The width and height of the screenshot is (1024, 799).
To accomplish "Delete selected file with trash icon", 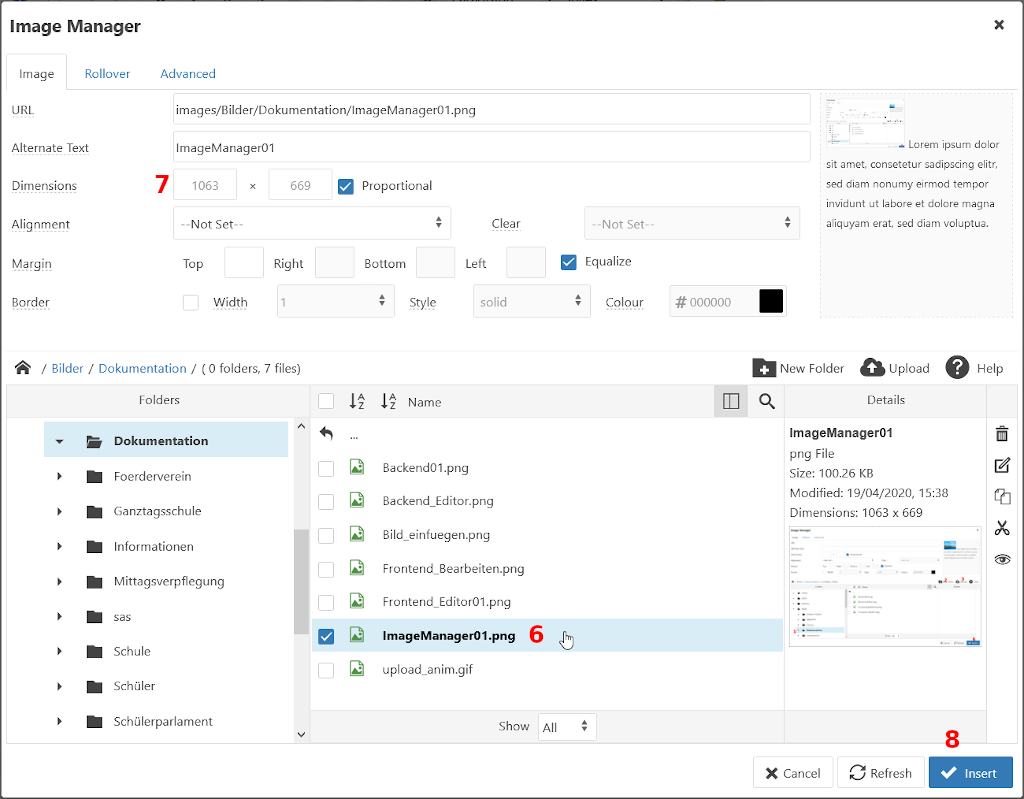I will point(1002,433).
